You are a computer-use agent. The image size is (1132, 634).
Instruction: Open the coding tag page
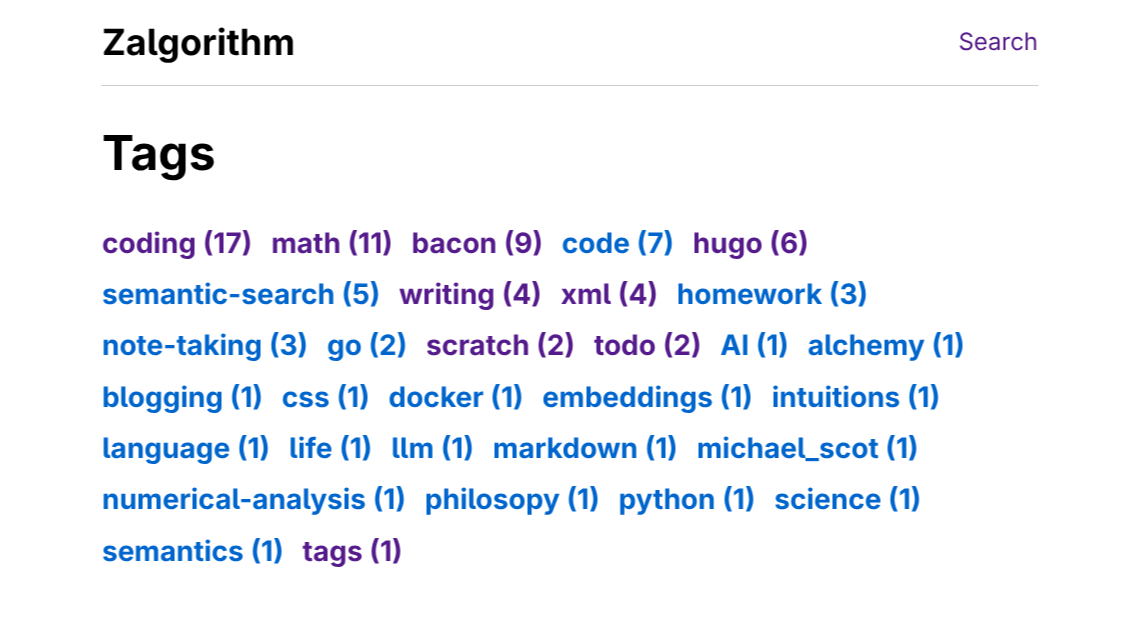coord(176,243)
